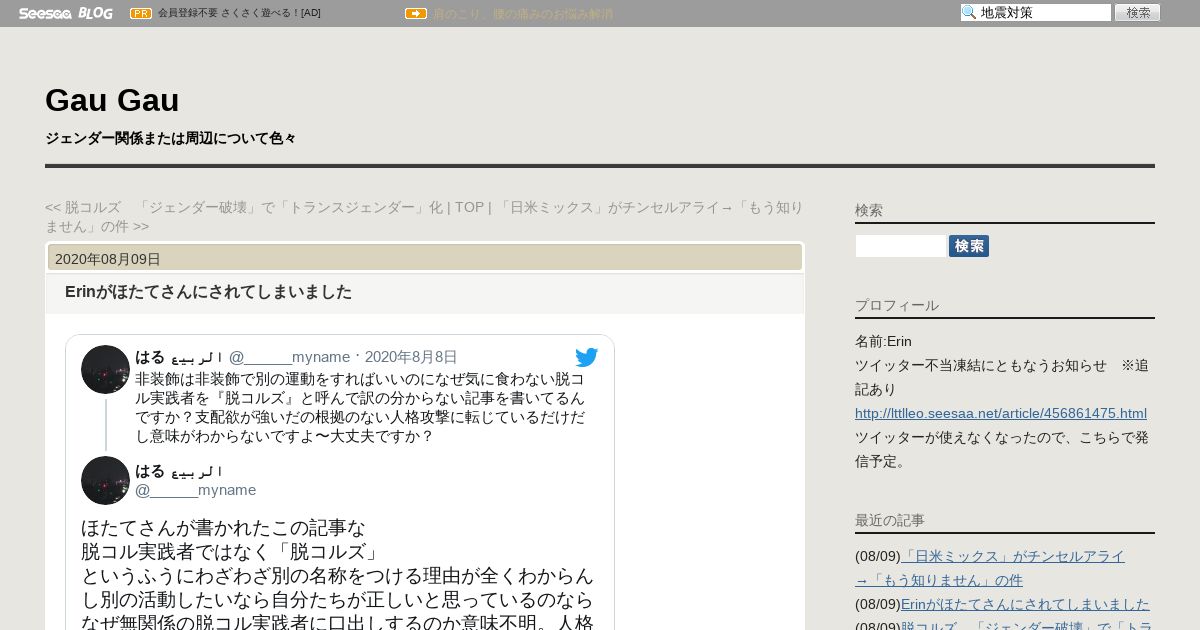Click the 最近の記事 sidebar heading
This screenshot has width=1200, height=630.
[x=890, y=520]
